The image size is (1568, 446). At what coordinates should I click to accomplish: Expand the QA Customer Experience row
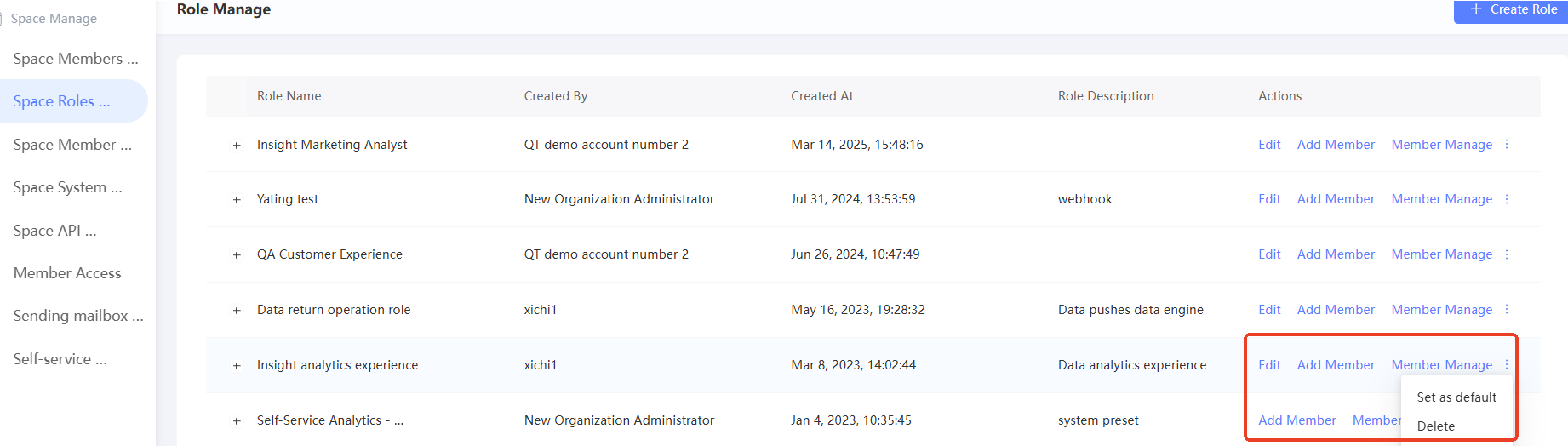[237, 255]
